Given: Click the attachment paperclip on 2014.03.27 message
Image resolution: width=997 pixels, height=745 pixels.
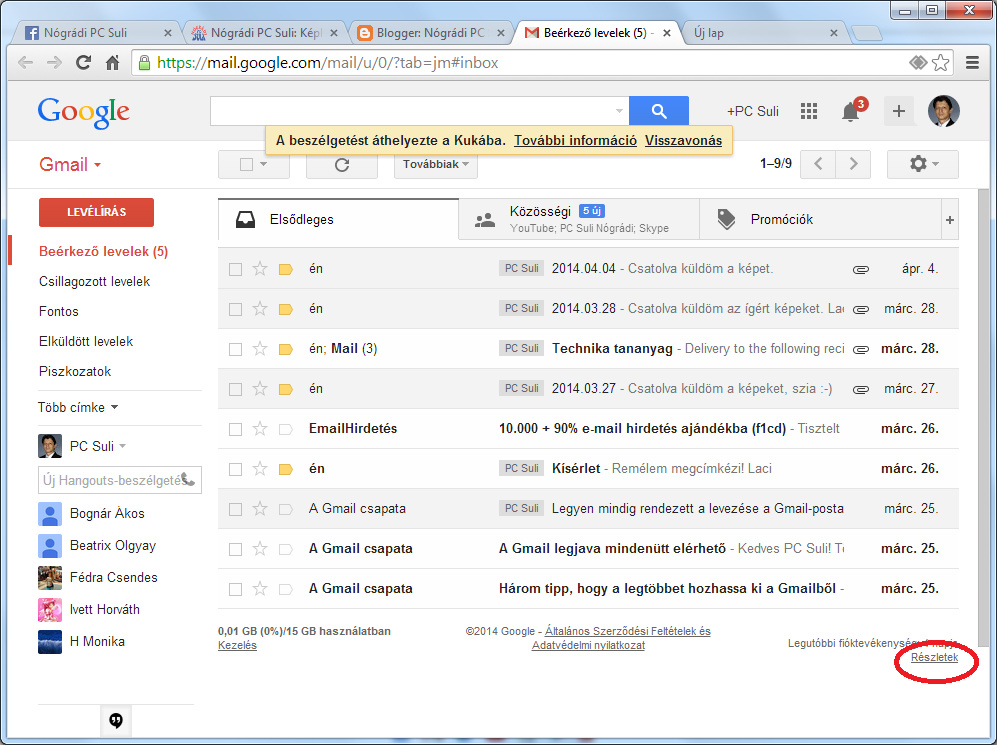Looking at the screenshot, I should tap(861, 389).
